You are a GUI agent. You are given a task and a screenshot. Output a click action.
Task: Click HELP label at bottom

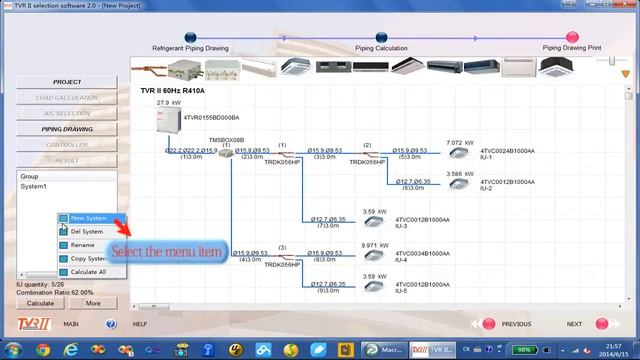(140, 324)
